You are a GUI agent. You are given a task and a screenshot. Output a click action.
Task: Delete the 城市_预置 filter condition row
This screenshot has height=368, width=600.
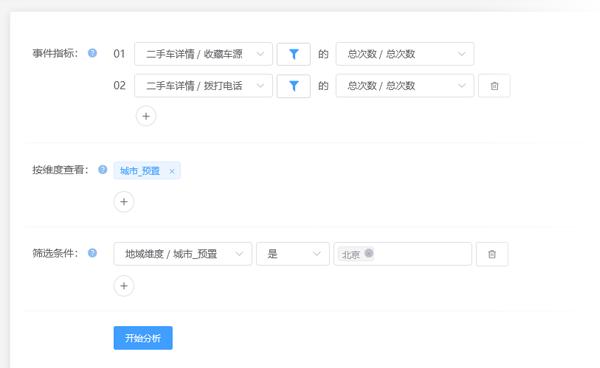[x=492, y=254]
